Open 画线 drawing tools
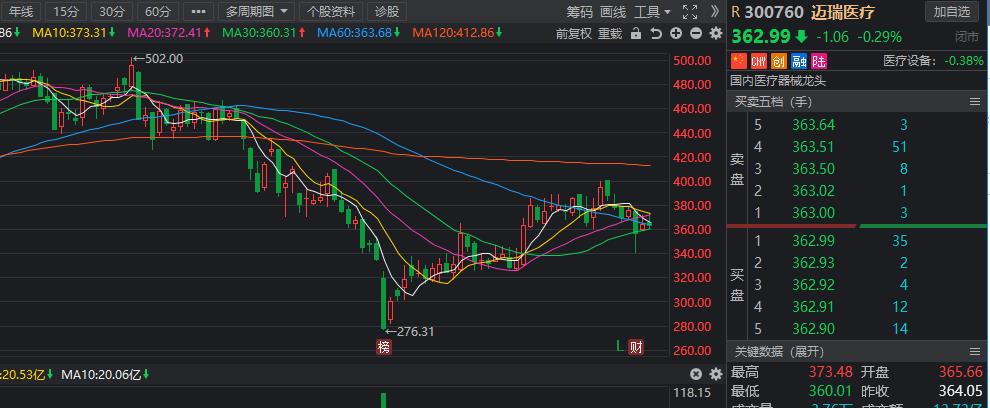 tap(612, 11)
